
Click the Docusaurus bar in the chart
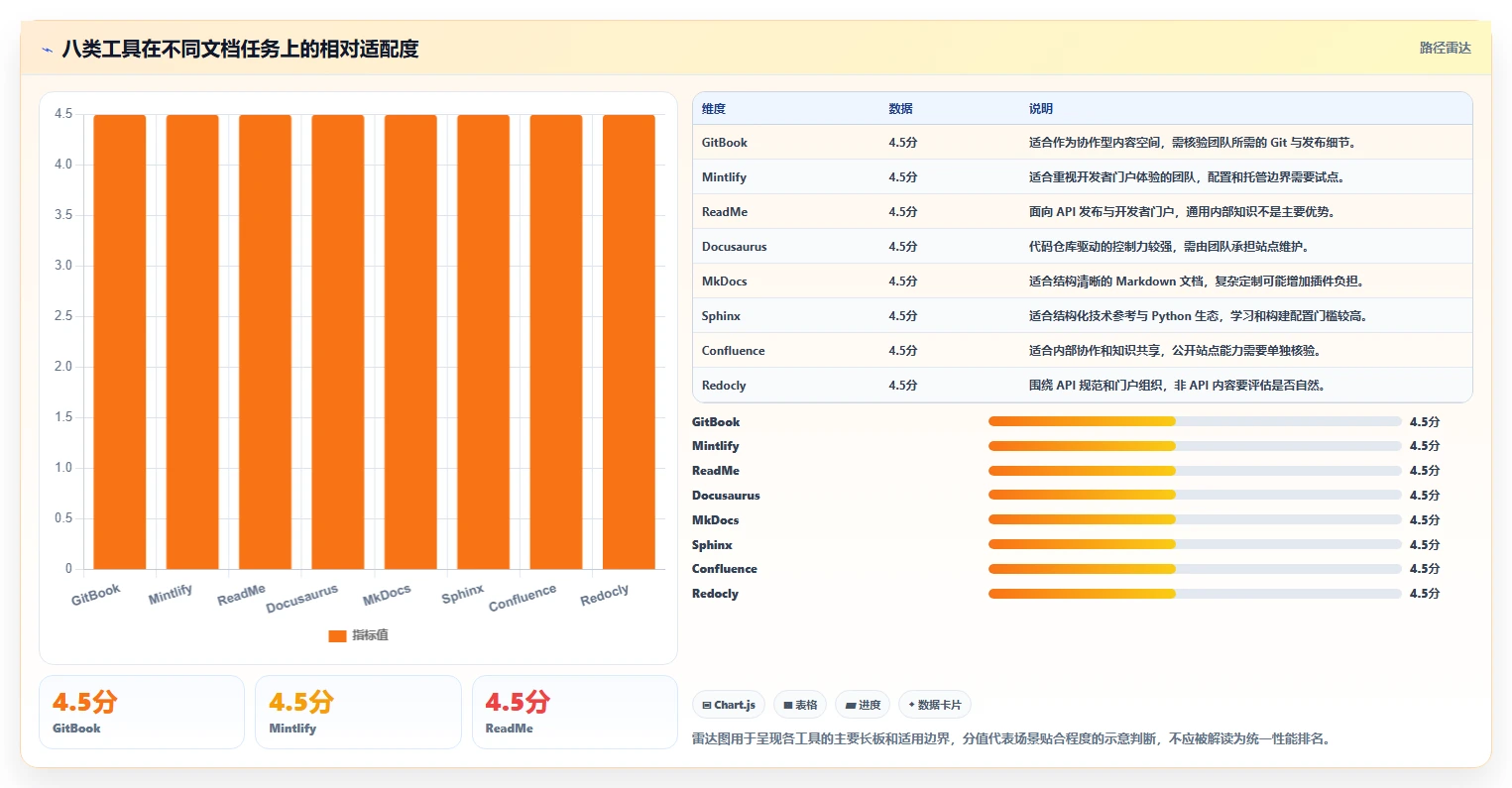coord(338,342)
